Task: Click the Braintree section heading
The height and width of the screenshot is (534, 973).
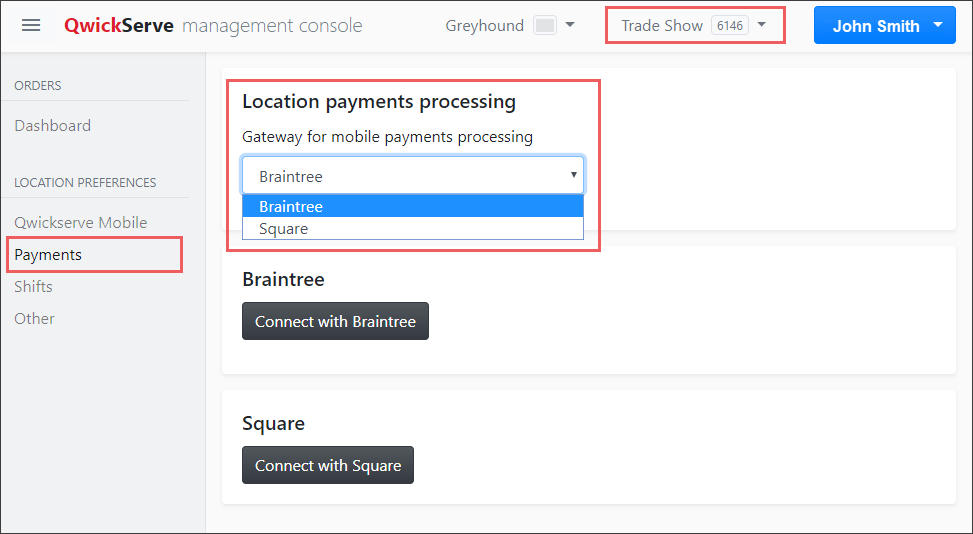Action: point(283,279)
